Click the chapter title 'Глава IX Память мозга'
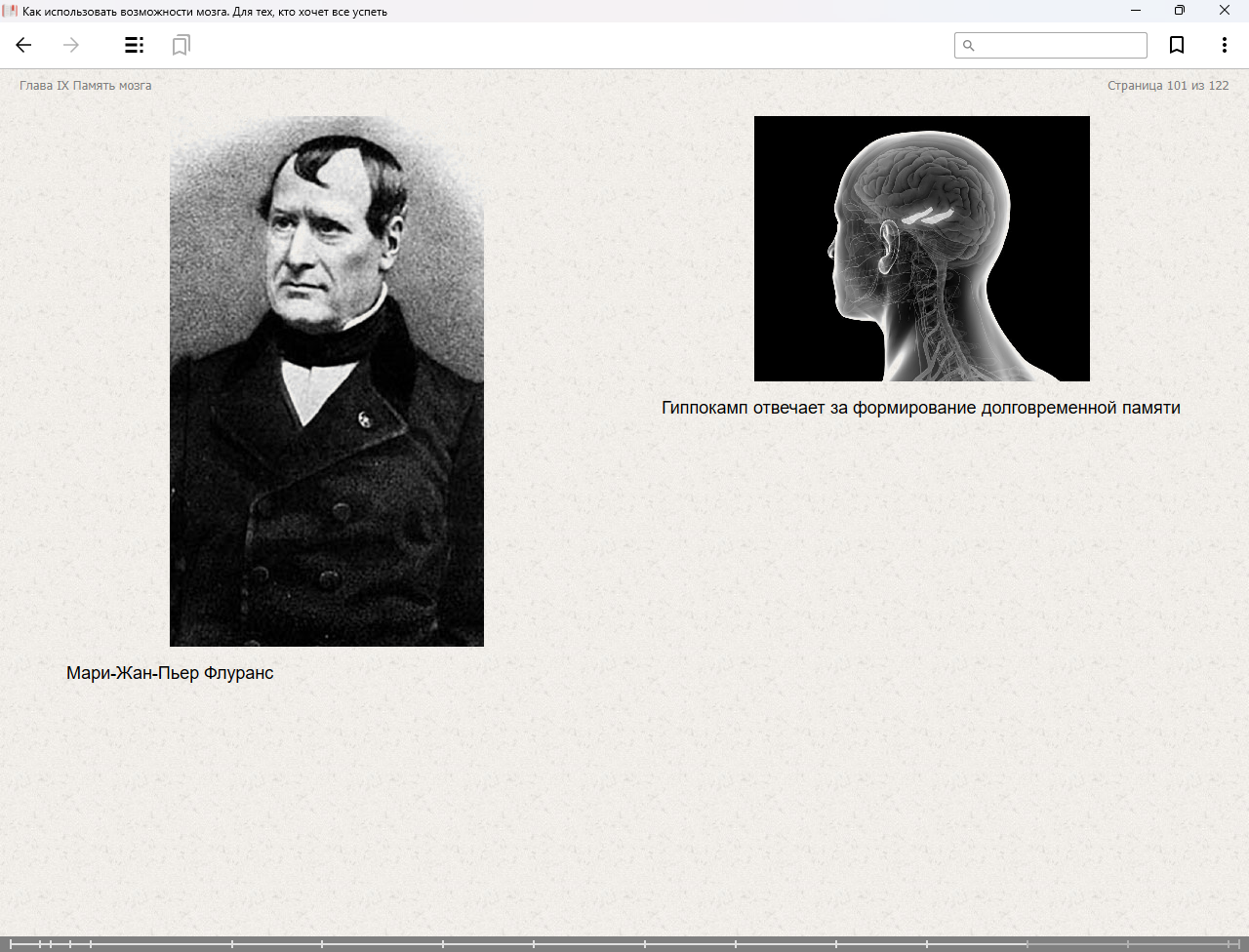 [x=86, y=86]
